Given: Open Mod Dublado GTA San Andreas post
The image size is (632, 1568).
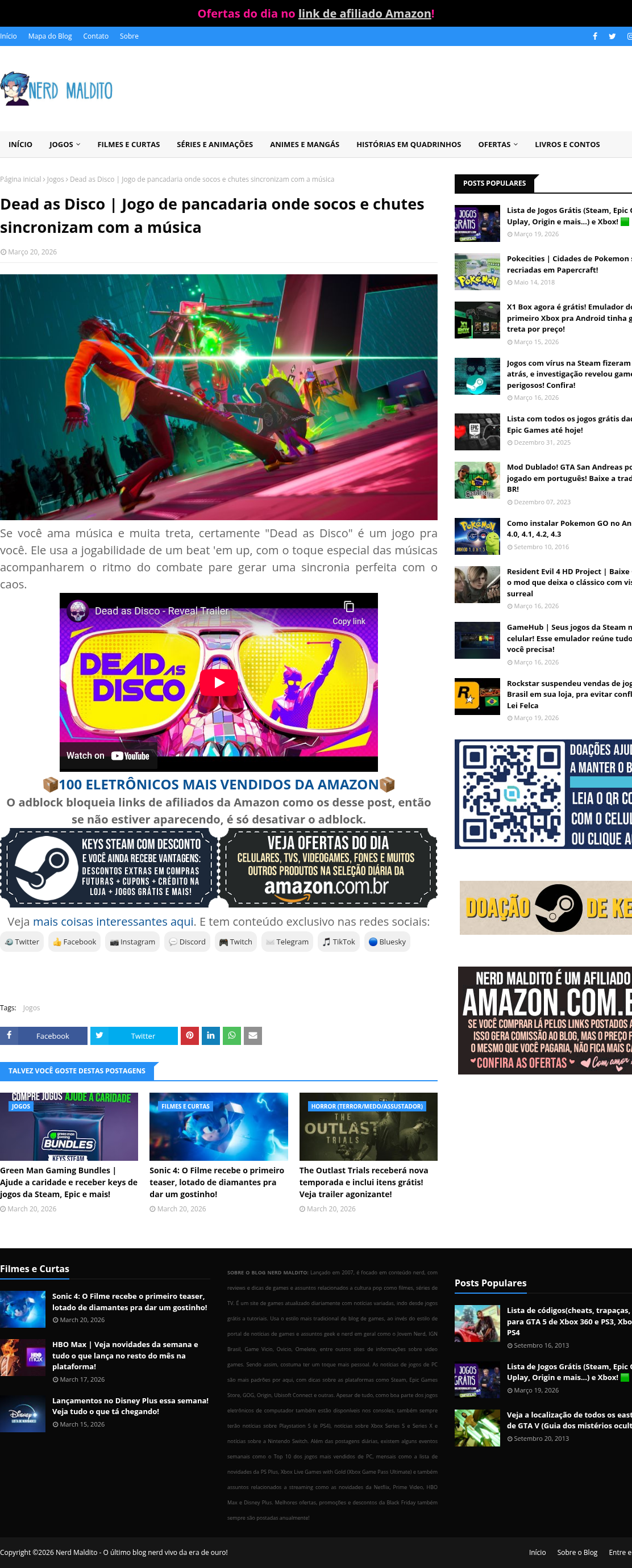Looking at the screenshot, I should coord(569,478).
